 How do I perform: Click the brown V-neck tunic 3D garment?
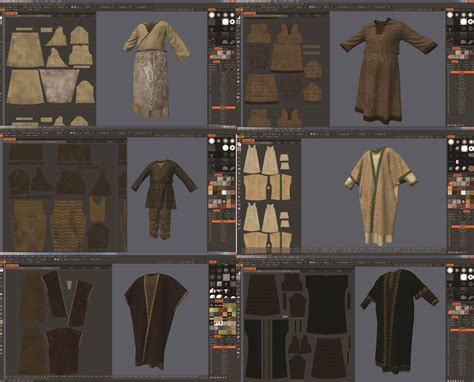coord(388,71)
